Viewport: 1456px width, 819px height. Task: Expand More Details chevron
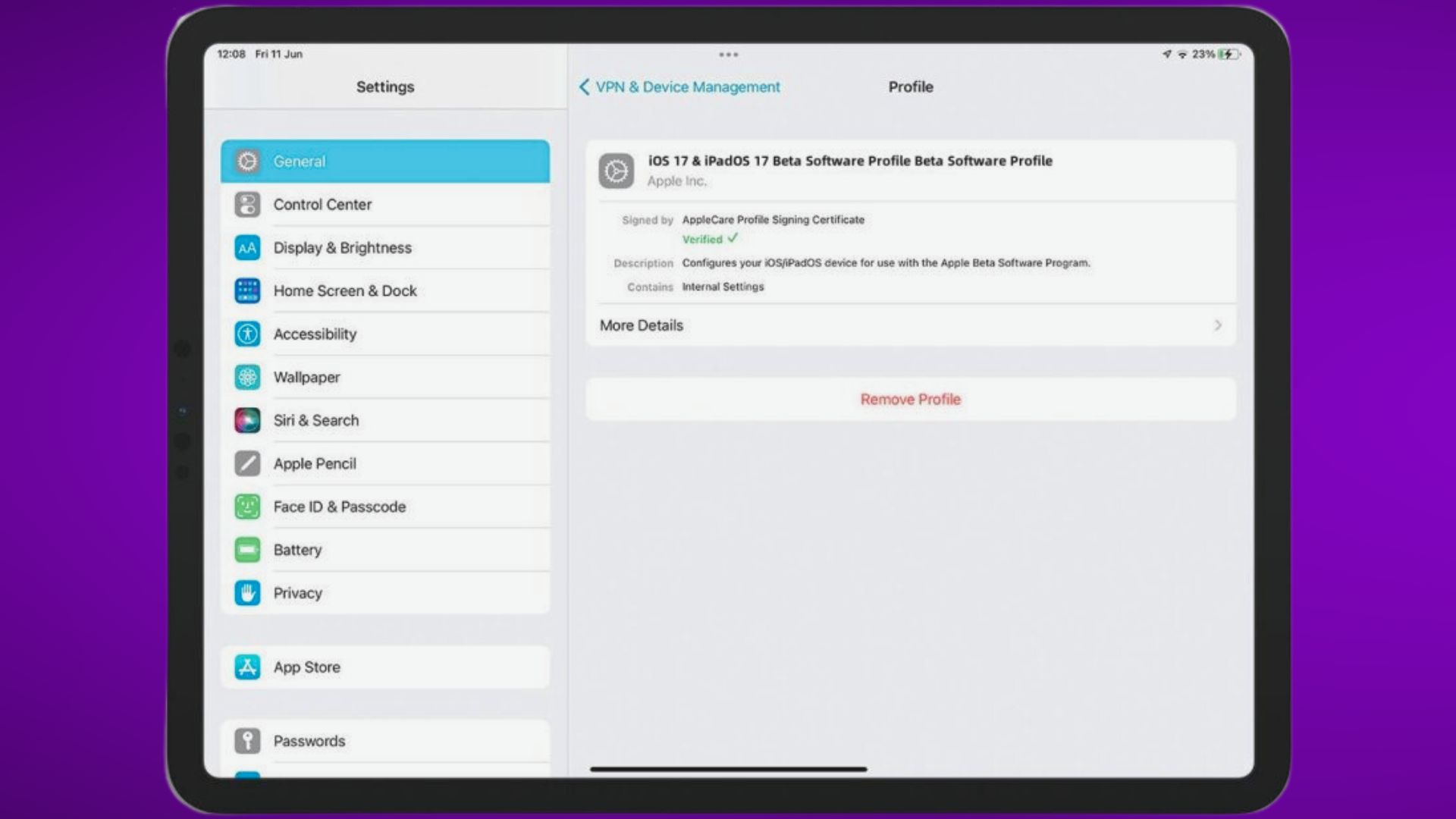[x=1218, y=325]
